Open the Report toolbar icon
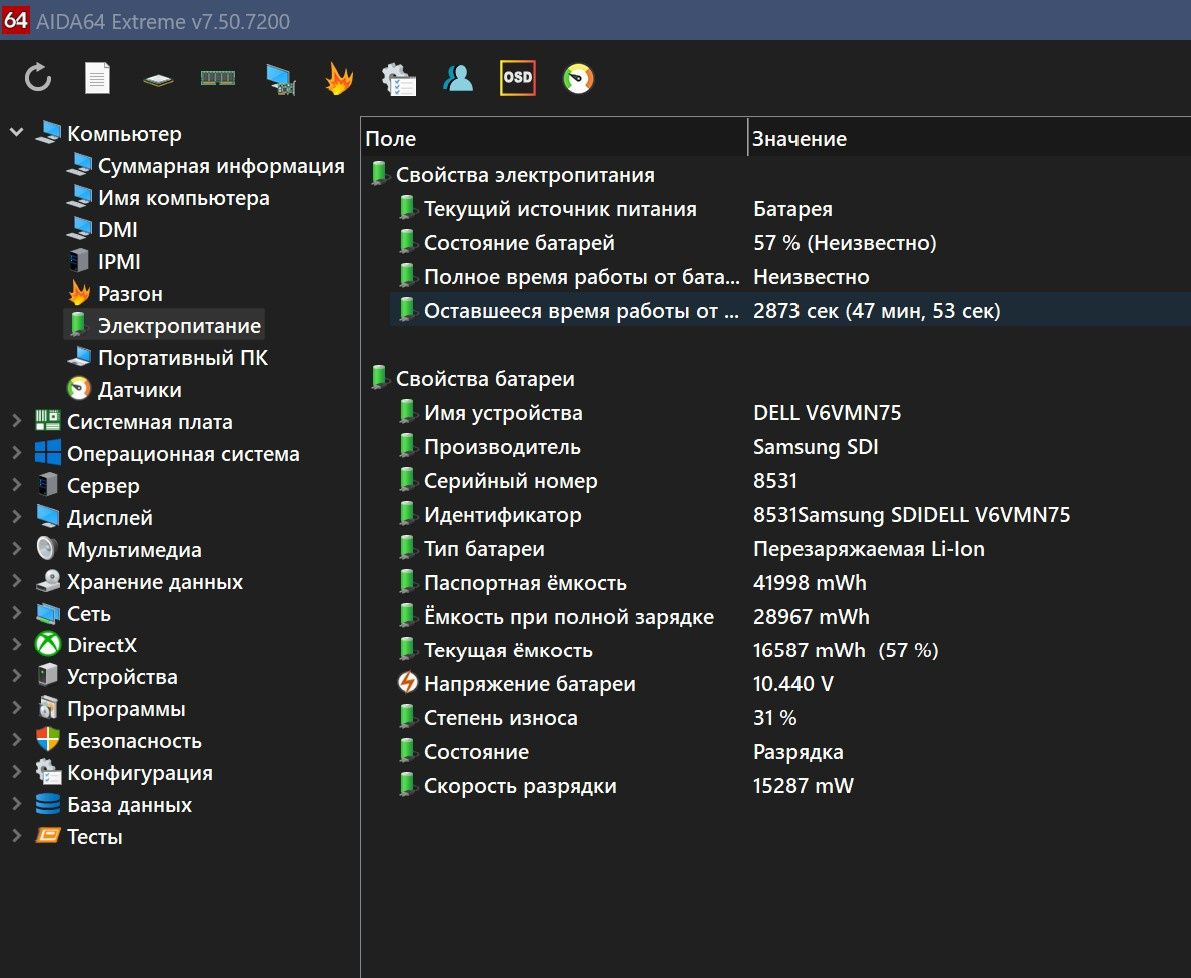The width and height of the screenshot is (1191, 978). tap(96, 78)
